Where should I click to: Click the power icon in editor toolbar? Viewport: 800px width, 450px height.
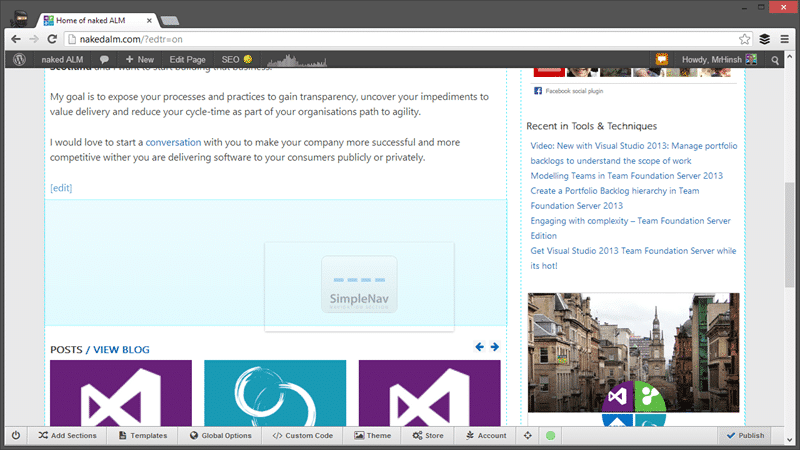16,435
